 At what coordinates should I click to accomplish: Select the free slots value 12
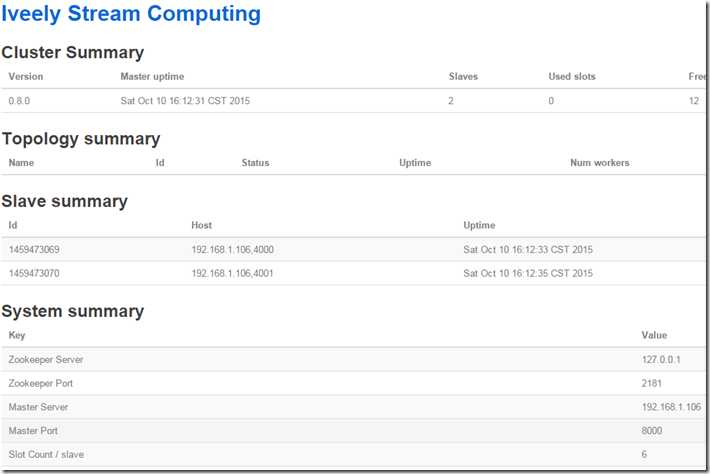(x=694, y=101)
